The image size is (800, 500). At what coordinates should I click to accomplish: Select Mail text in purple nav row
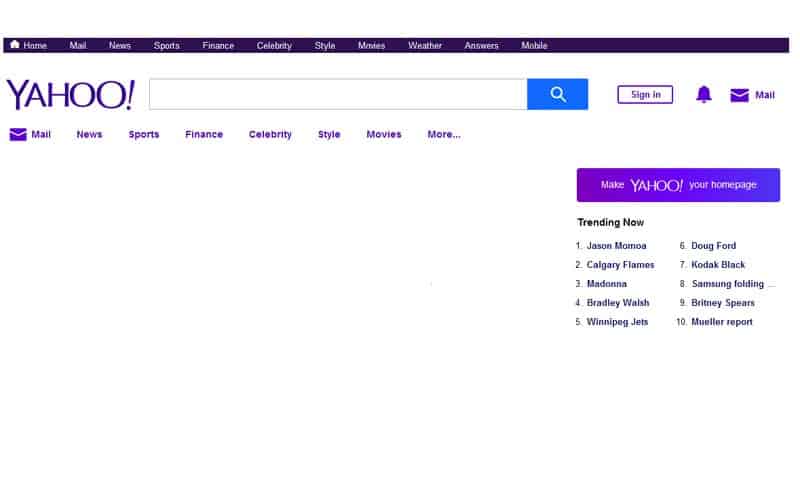[41, 134]
